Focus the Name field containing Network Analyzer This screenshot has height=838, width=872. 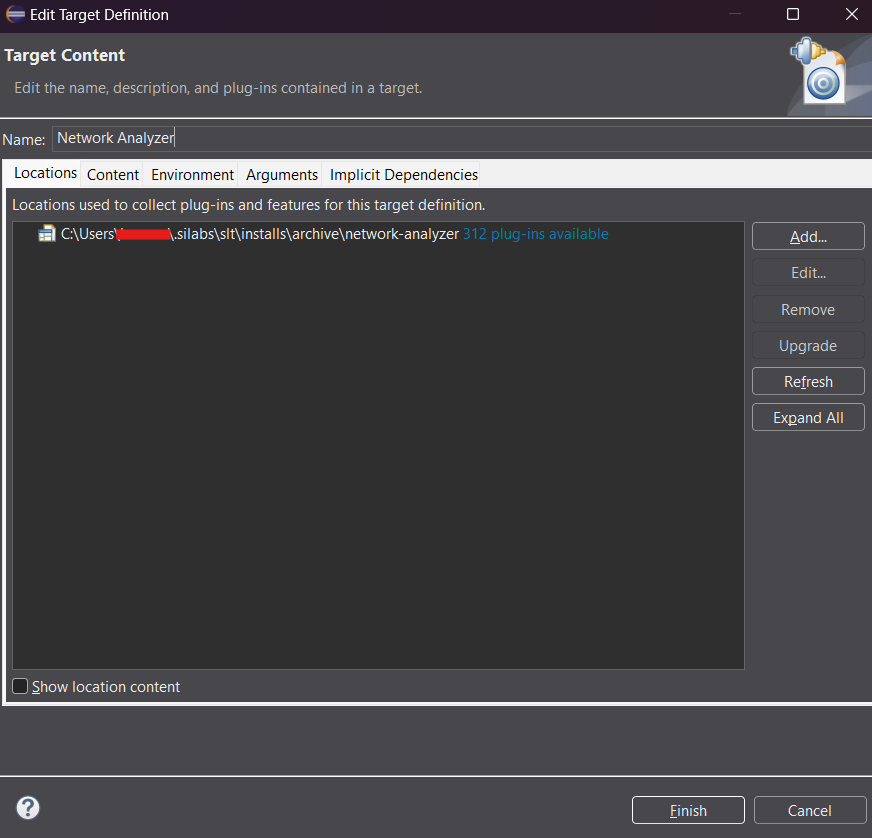point(462,138)
